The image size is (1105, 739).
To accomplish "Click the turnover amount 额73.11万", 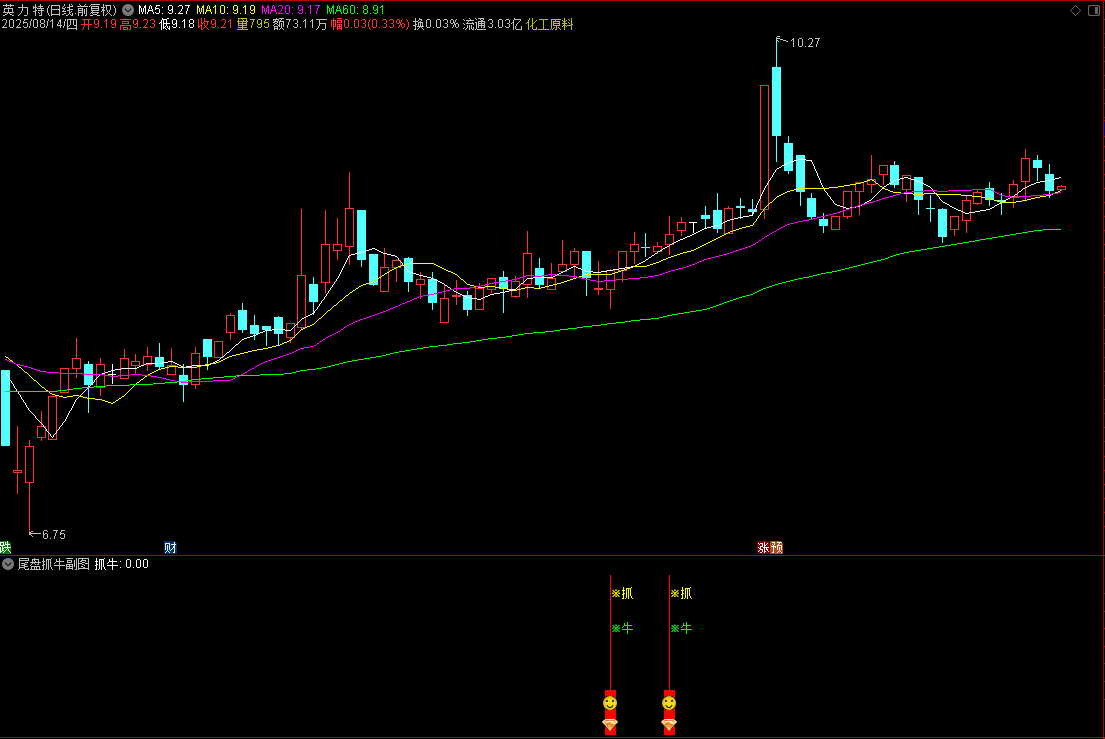I will click(x=300, y=24).
